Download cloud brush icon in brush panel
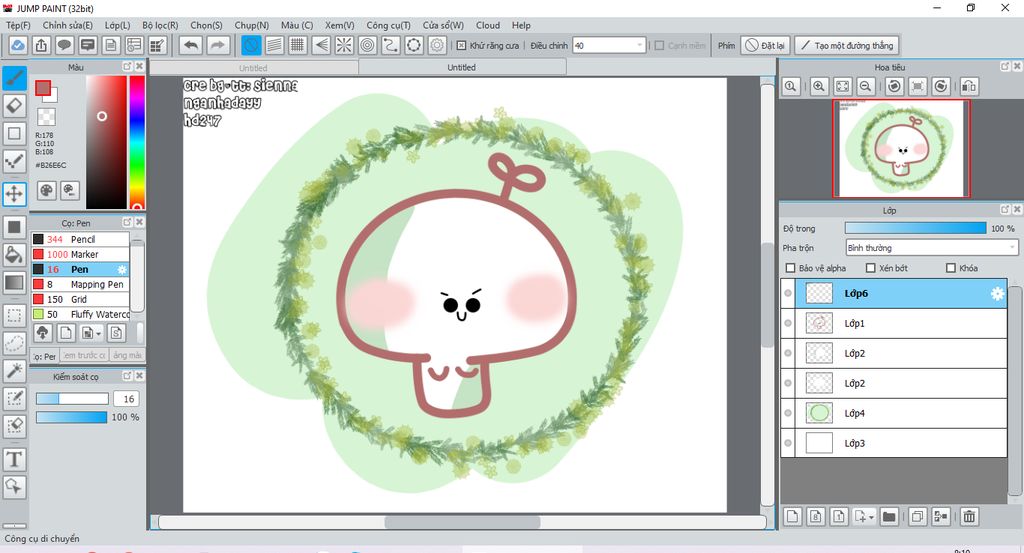Screen dimensions: 1024x553 tap(42, 333)
